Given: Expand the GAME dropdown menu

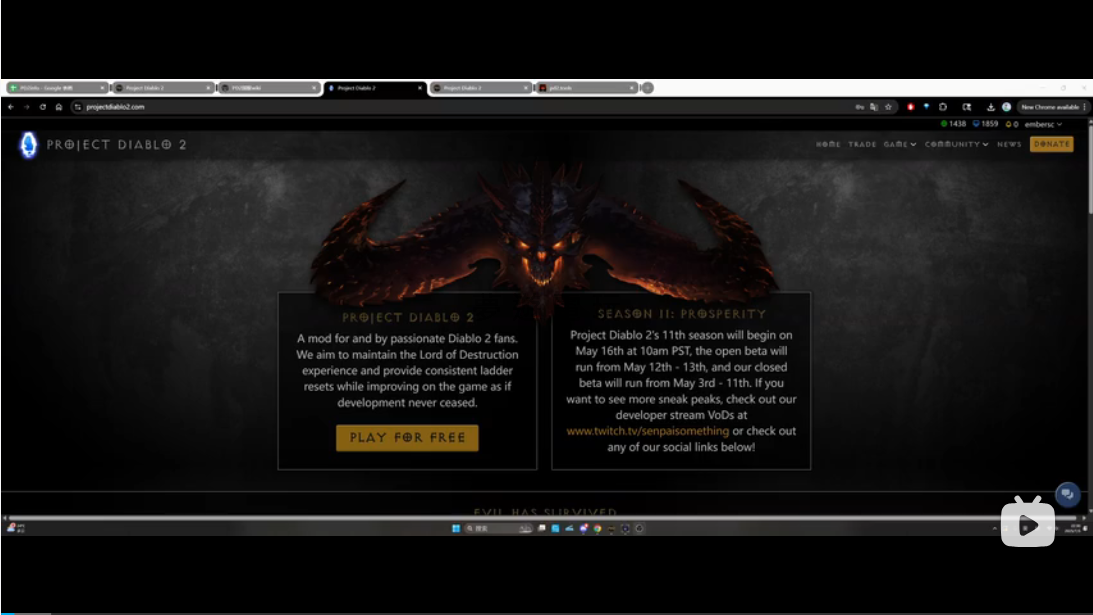Looking at the screenshot, I should [900, 144].
